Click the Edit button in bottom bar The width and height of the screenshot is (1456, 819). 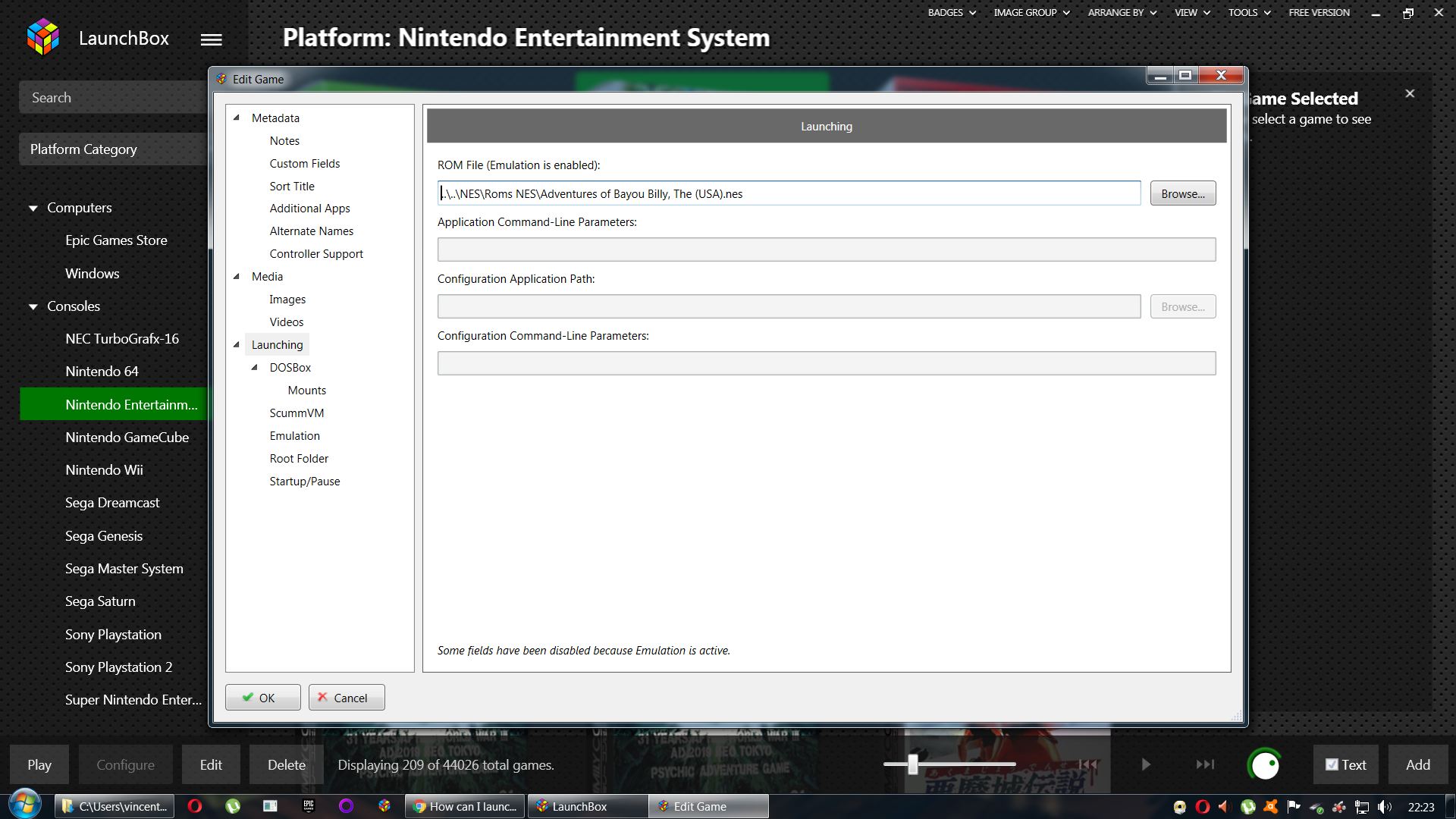click(x=211, y=764)
